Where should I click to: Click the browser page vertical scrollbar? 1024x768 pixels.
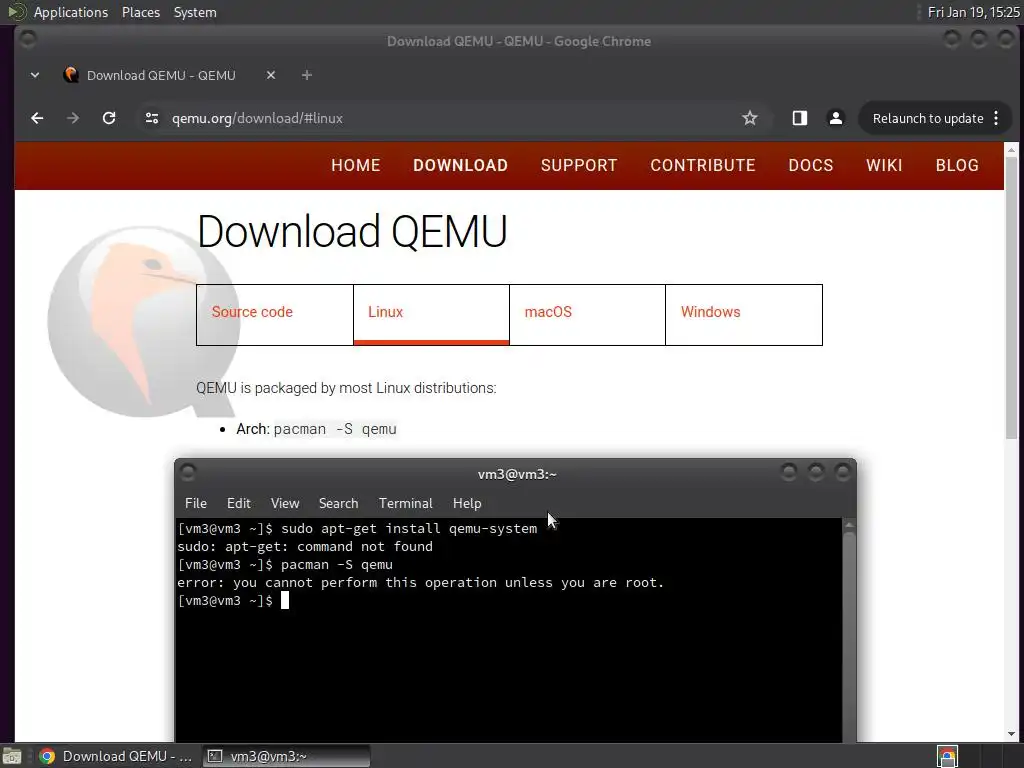(1012, 296)
